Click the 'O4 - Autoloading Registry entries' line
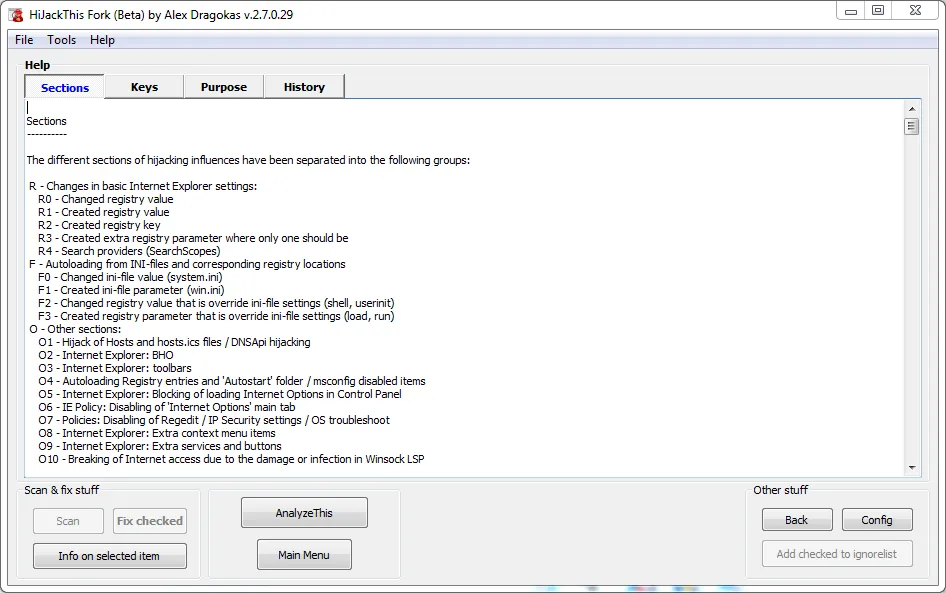The image size is (946, 593). pos(232,381)
